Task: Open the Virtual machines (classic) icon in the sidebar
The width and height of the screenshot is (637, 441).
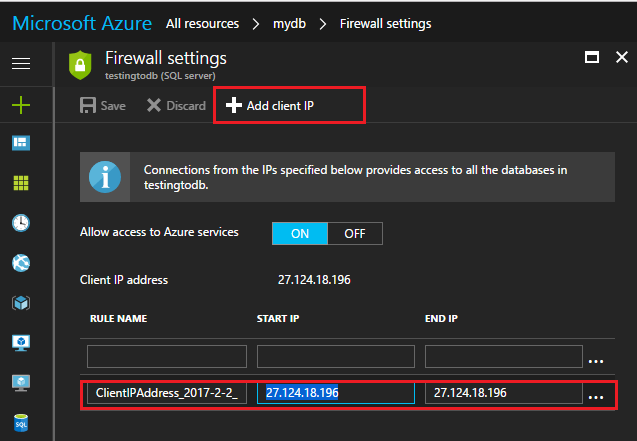Action: pos(21,383)
